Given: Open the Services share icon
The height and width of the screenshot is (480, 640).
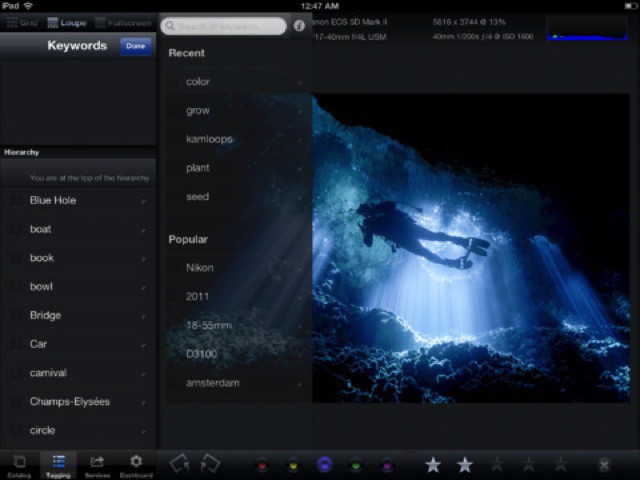Looking at the screenshot, I should pos(97,464).
